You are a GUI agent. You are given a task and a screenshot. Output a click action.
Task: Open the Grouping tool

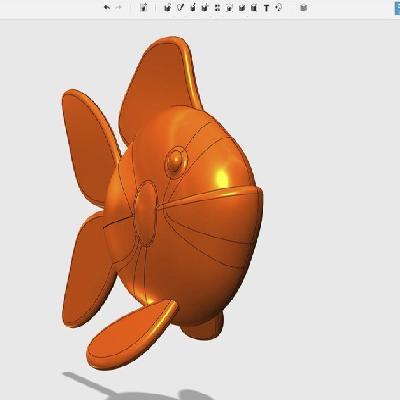coord(229,7)
